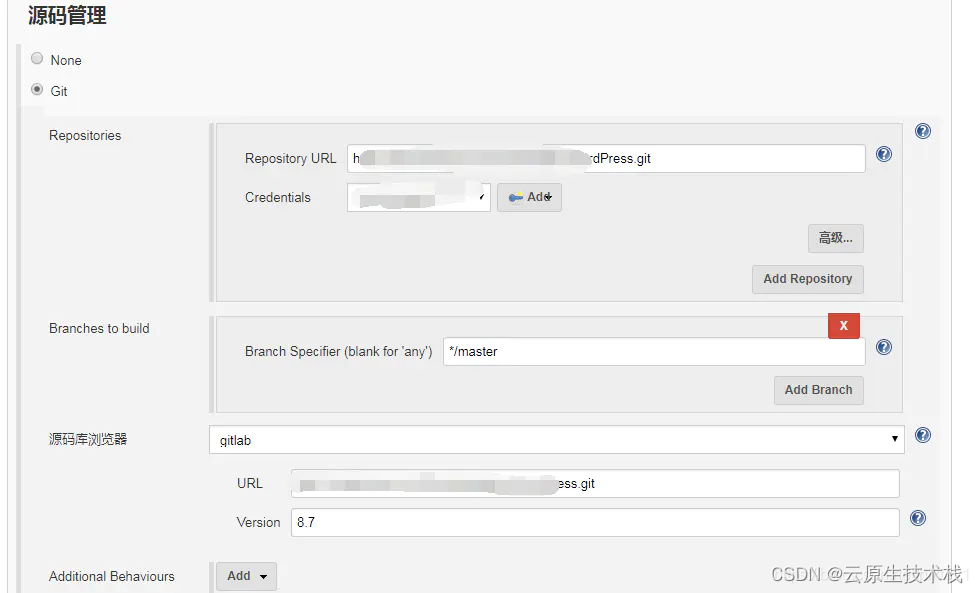
Task: Click the gitlab URL input field
Action: (x=595, y=483)
